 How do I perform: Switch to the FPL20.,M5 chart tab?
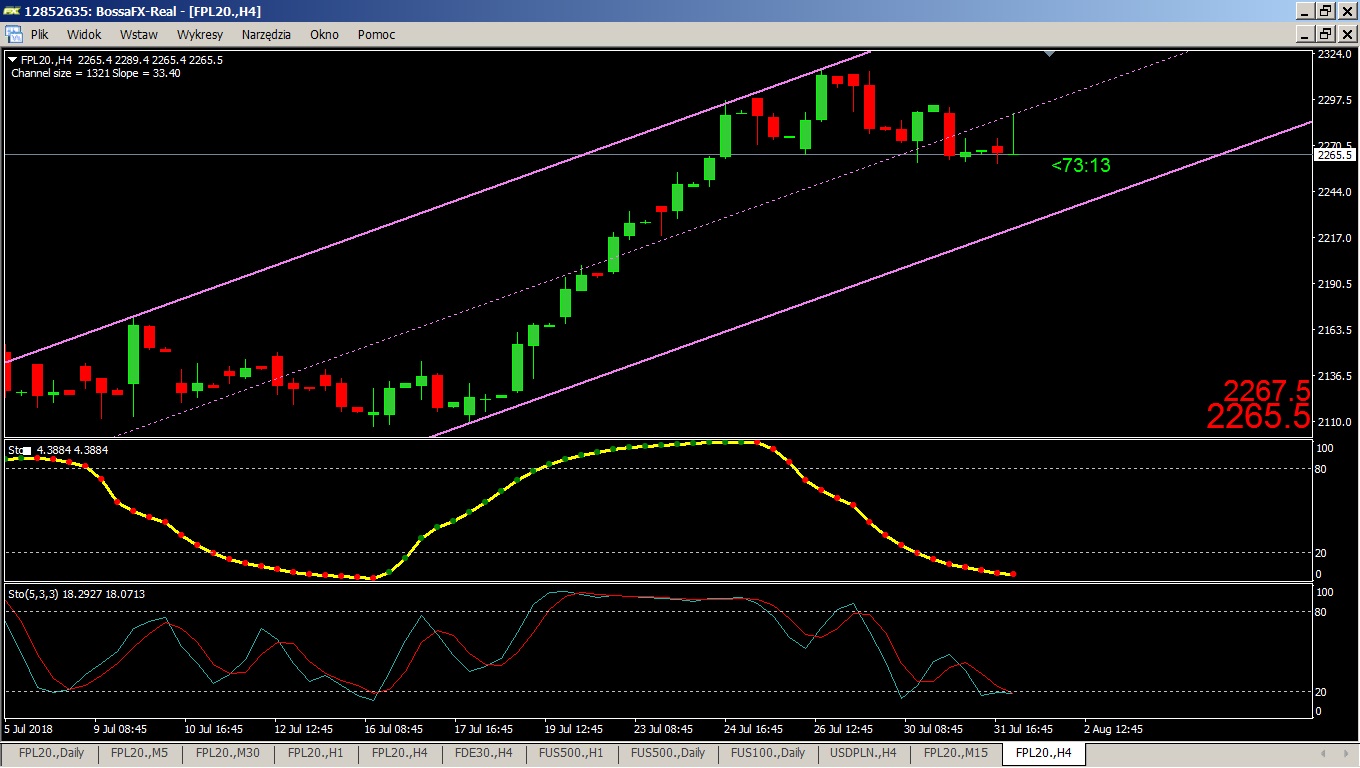[x=140, y=753]
